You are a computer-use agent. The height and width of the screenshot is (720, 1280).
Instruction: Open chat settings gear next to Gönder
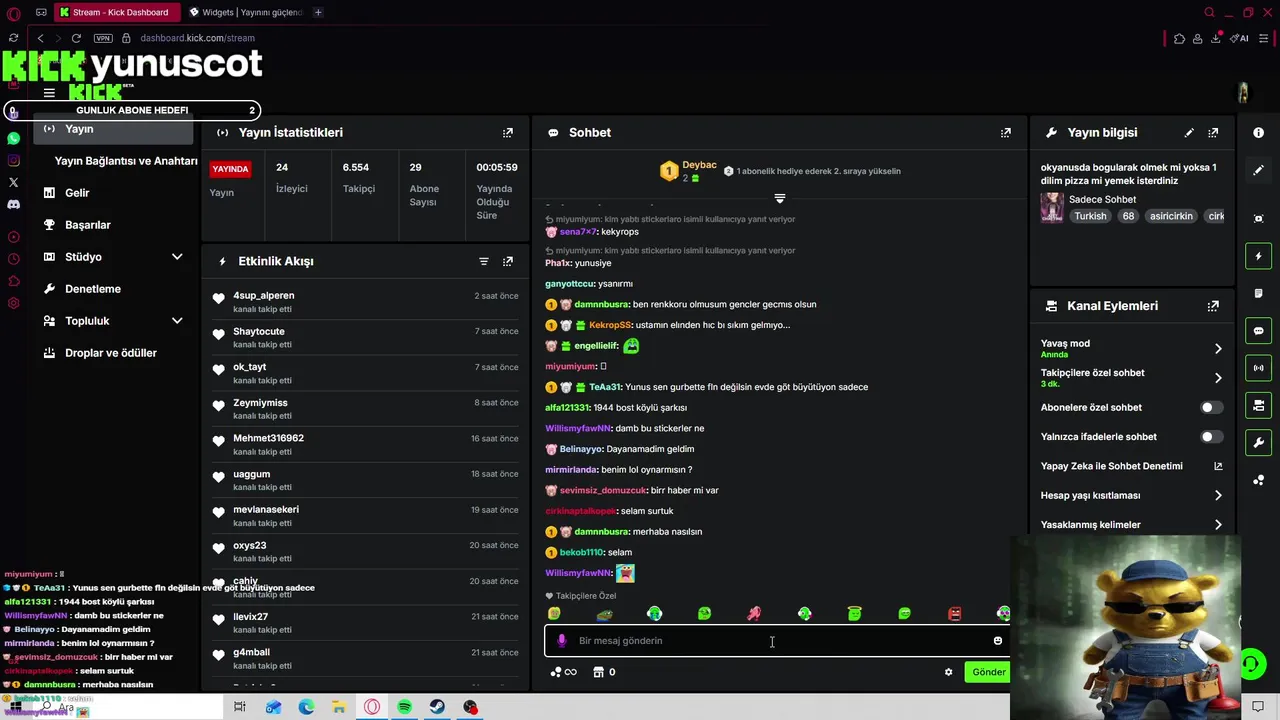948,672
